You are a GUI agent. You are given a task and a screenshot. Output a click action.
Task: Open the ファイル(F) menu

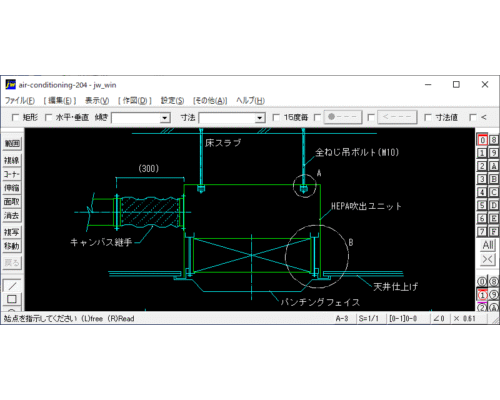click(x=20, y=100)
